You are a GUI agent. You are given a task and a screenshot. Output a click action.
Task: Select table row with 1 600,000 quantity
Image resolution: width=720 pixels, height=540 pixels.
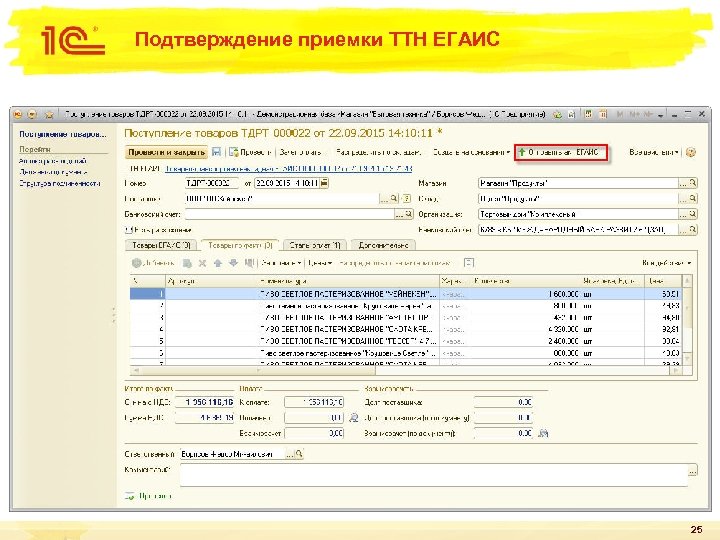[405, 294]
